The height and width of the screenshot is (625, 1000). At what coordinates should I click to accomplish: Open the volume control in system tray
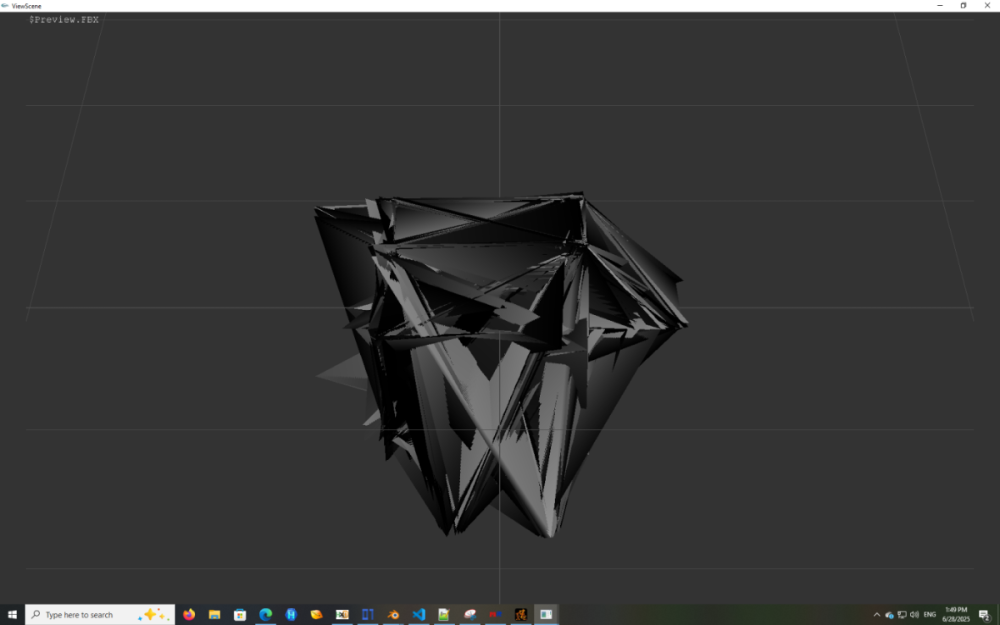pyautogui.click(x=914, y=614)
